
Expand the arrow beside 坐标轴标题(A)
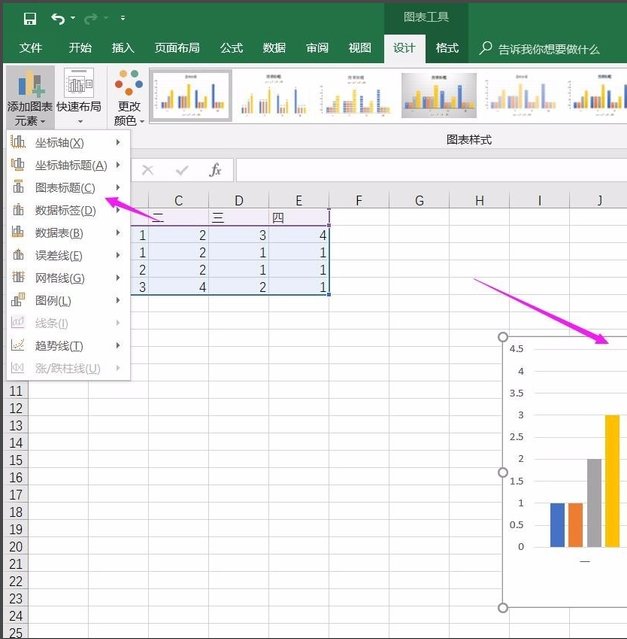click(118, 165)
